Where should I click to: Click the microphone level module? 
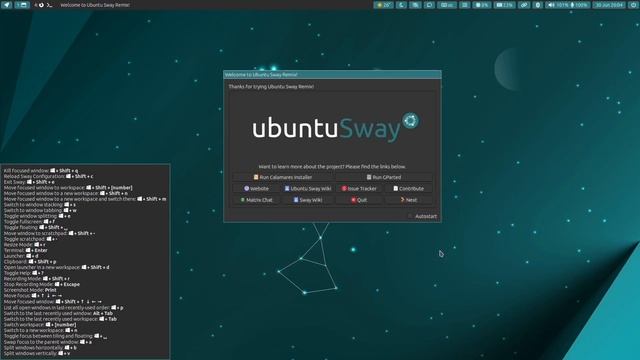[580, 5]
